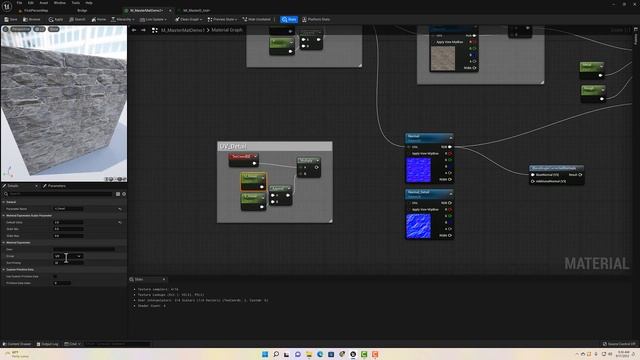Viewport: 640px width, 360px height.
Task: Open the Window menu
Action: coord(60,3)
